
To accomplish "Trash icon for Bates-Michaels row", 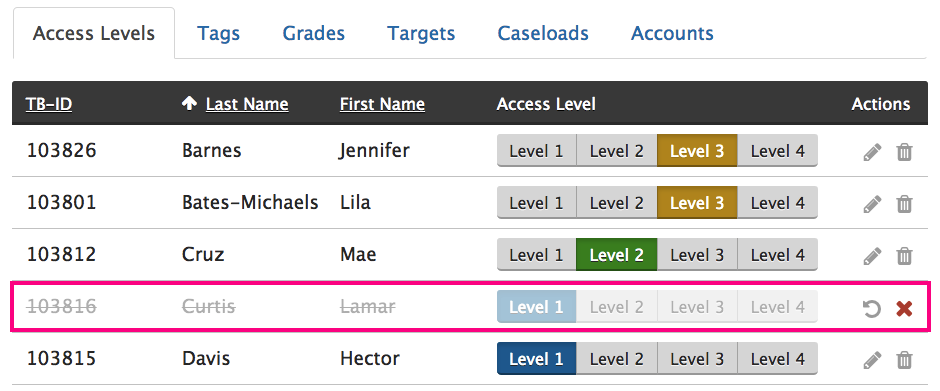I will pos(904,204).
